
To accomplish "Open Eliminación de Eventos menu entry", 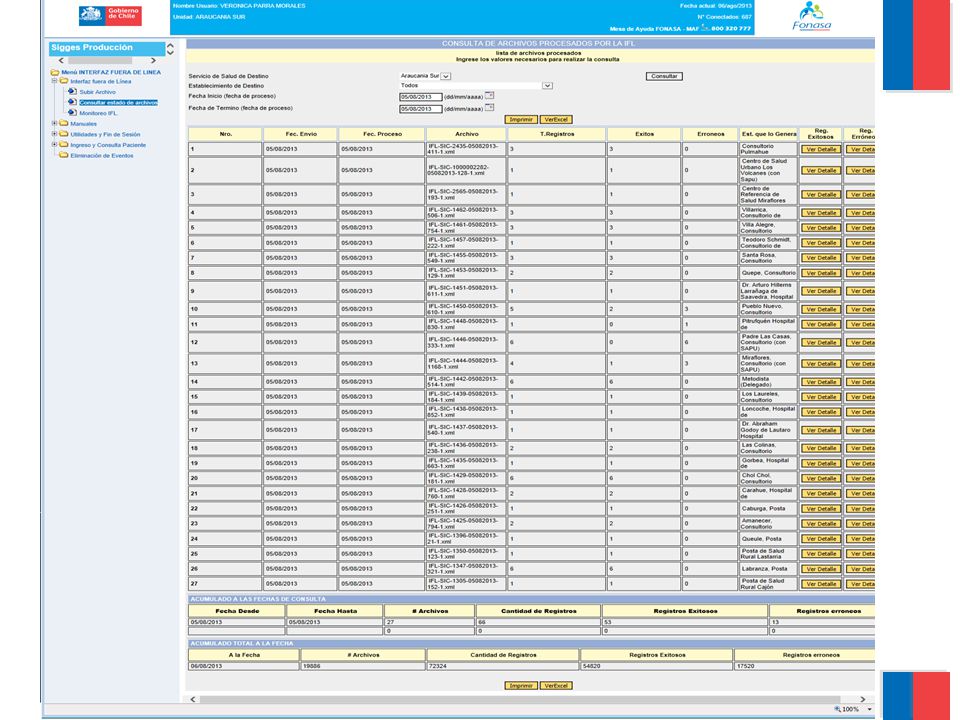I will (x=102, y=156).
